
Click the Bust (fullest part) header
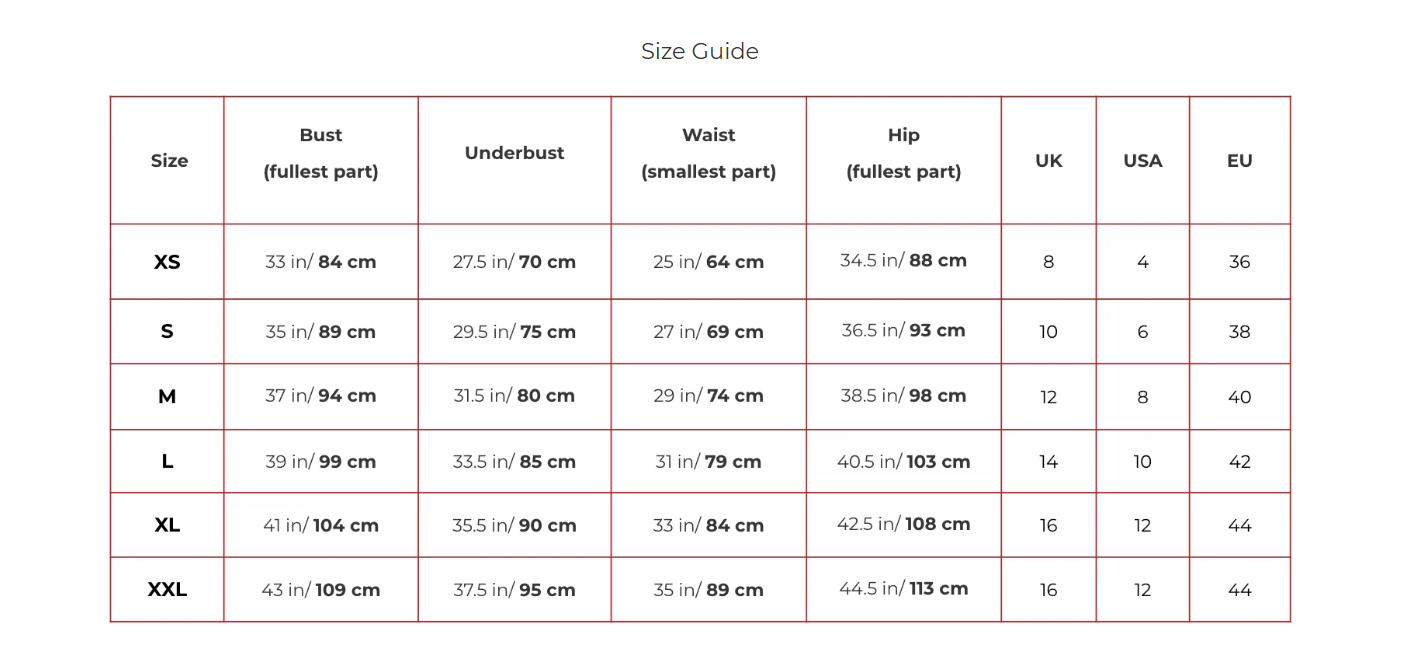[321, 153]
